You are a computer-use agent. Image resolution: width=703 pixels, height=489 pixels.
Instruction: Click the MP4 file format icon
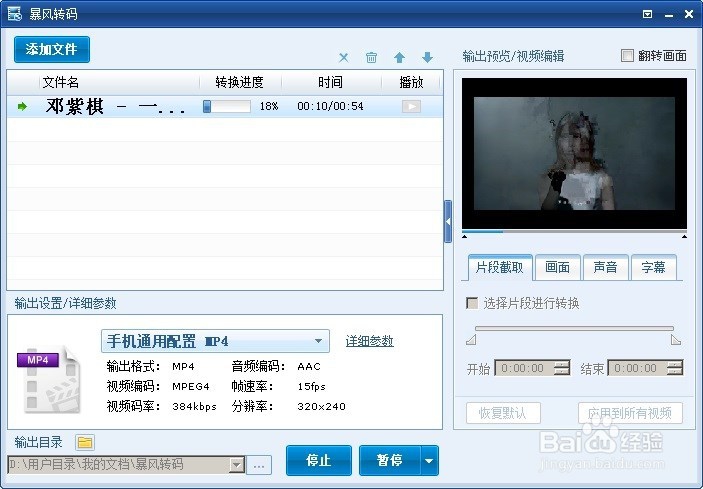click(49, 379)
